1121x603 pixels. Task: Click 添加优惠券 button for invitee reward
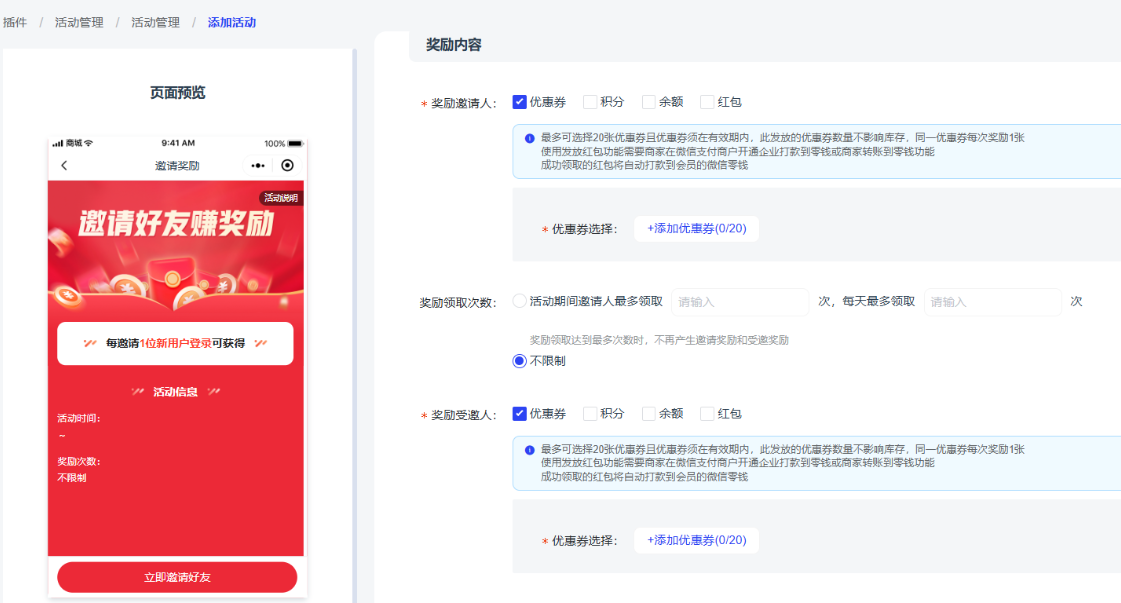696,541
